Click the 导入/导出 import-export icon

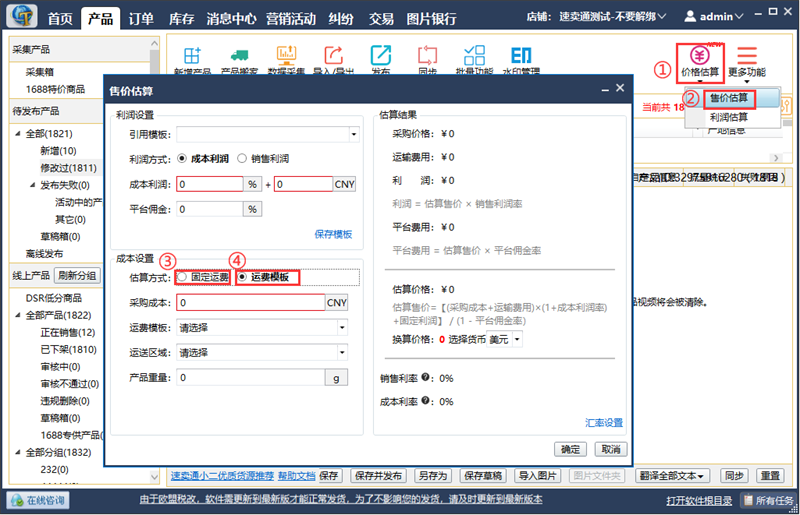(333, 55)
